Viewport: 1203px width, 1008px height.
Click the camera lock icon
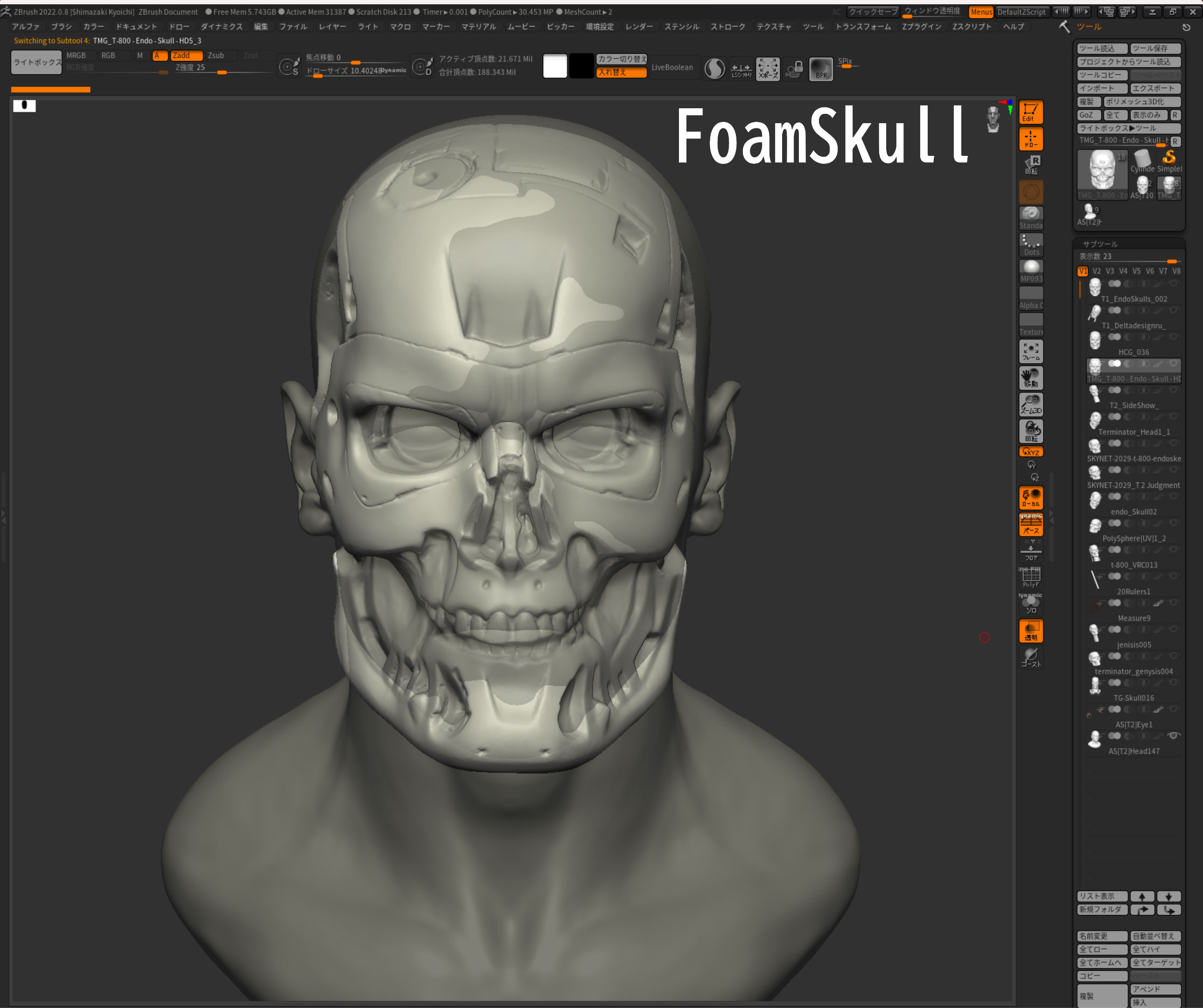pos(795,69)
